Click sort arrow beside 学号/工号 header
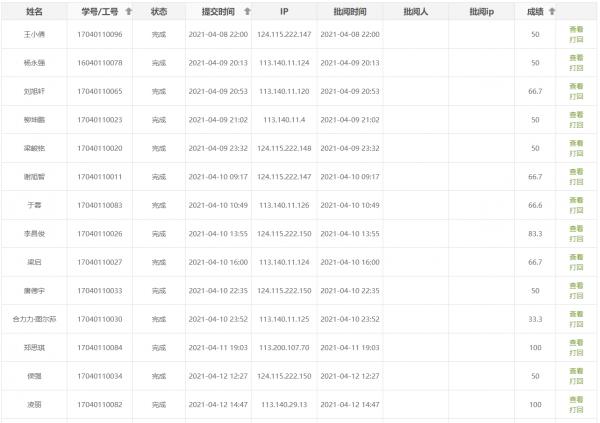The image size is (600, 423). [x=127, y=11]
